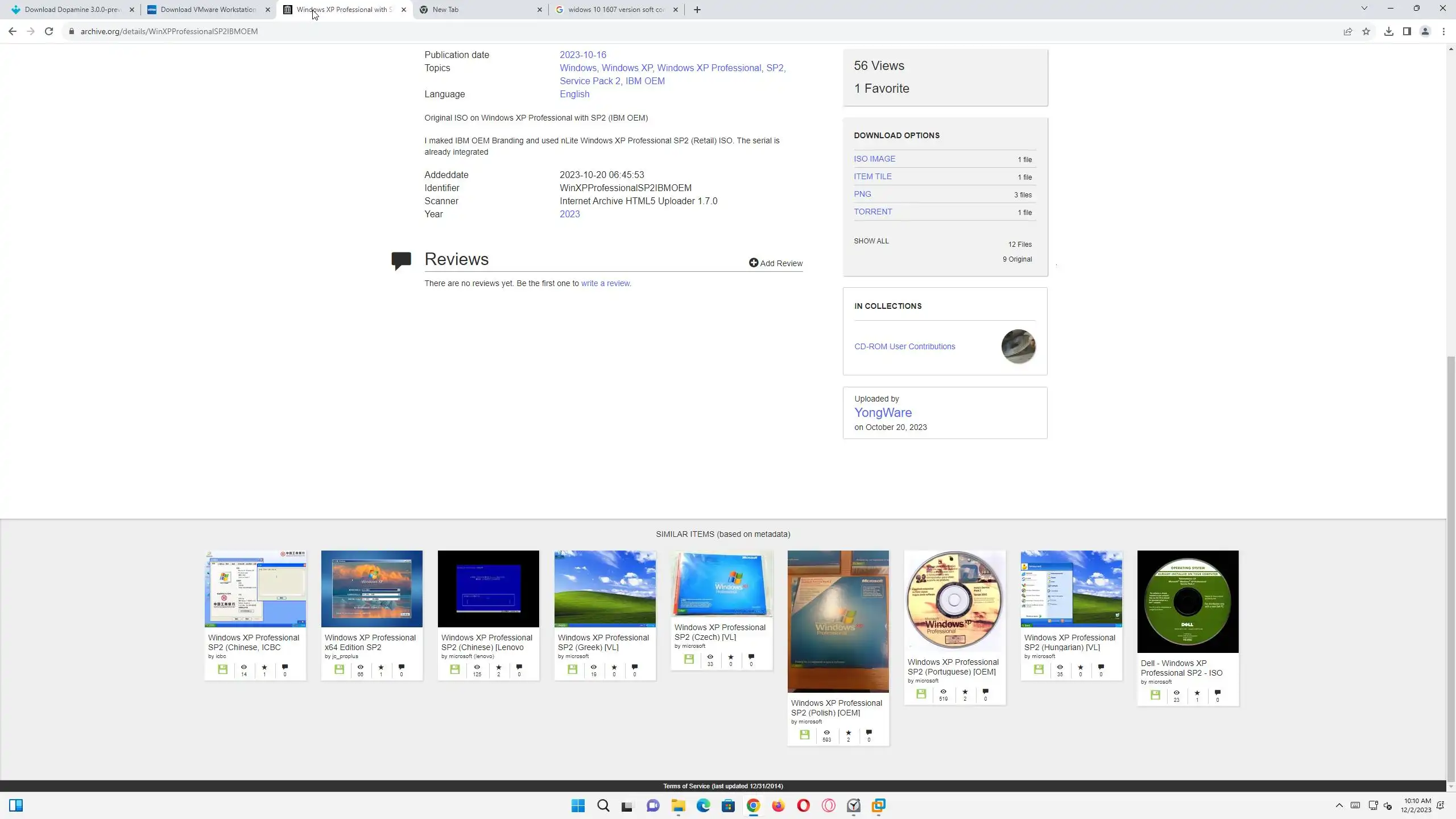The image size is (1456, 819).
Task: Open File Explorer from the taskbar
Action: click(678, 805)
